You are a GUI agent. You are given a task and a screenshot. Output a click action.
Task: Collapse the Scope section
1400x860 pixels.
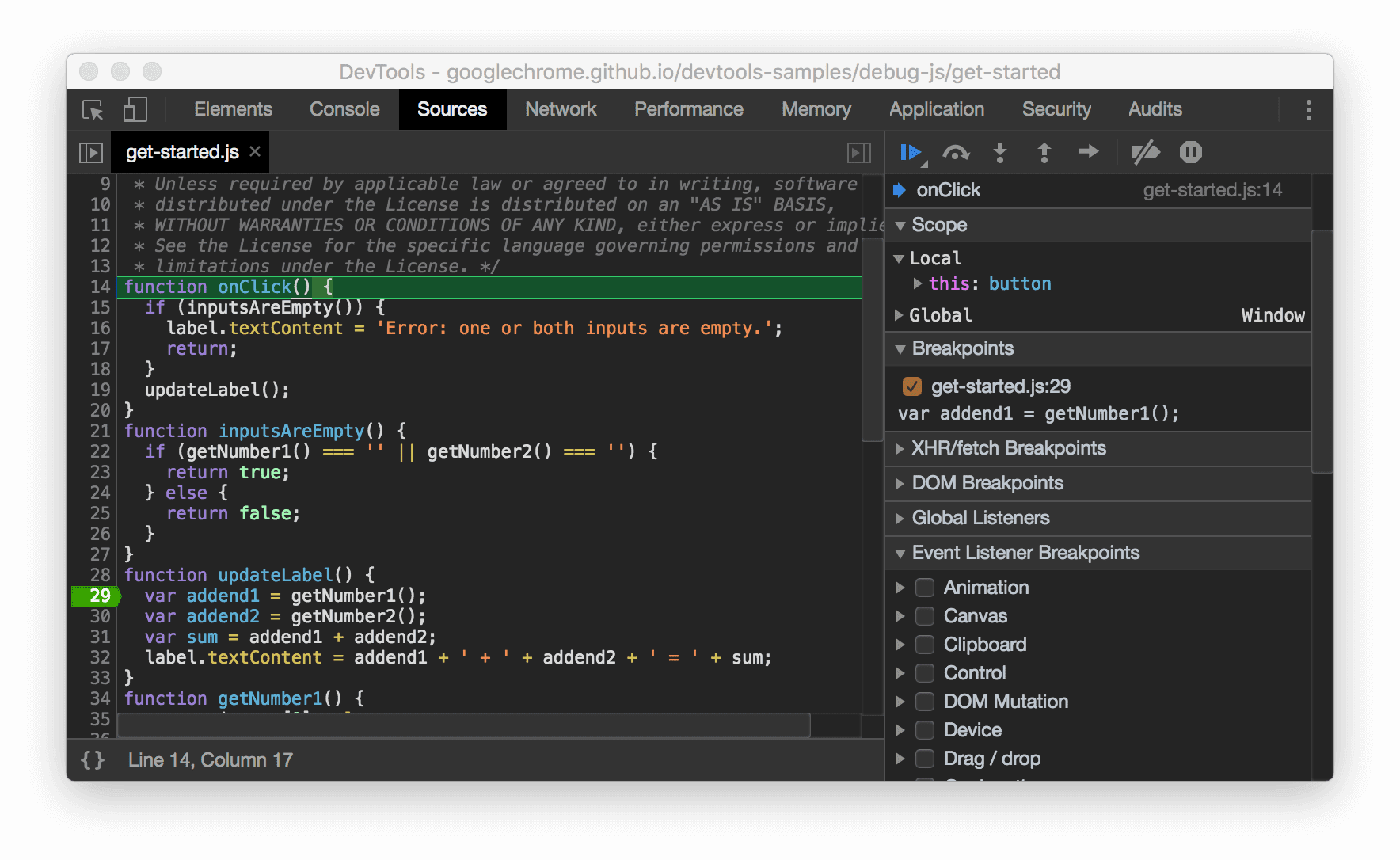click(900, 225)
